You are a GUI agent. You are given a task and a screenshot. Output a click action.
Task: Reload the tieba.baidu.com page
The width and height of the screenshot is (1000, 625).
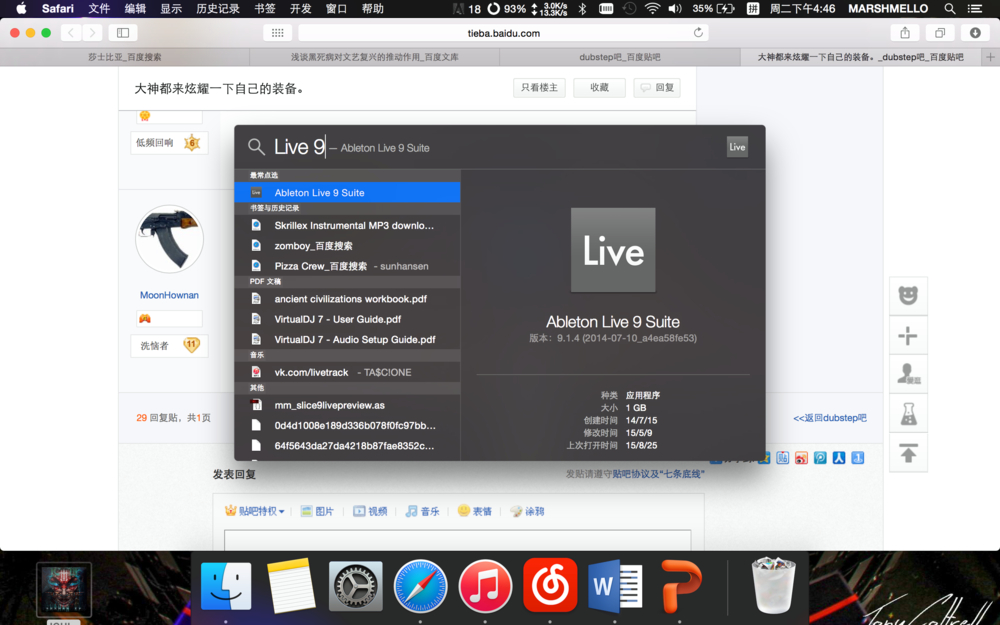coord(698,33)
